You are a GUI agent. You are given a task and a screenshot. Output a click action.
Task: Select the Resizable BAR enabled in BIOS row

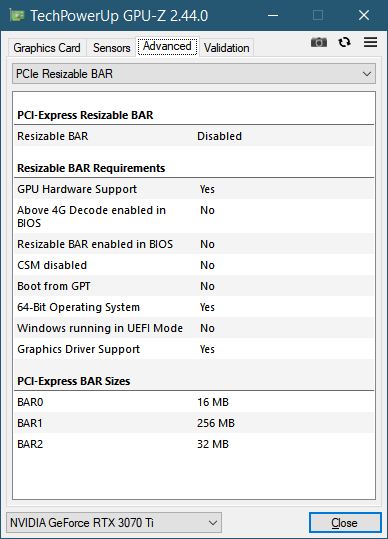[194, 244]
